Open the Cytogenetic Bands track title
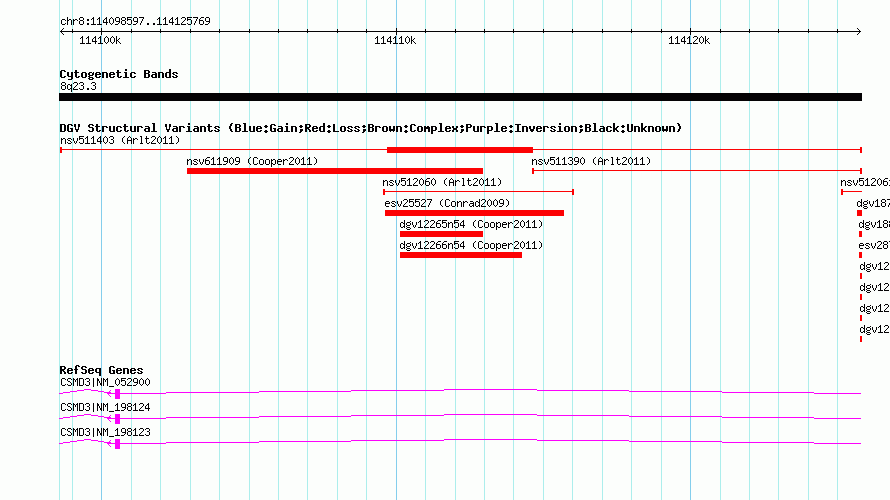 pos(119,74)
